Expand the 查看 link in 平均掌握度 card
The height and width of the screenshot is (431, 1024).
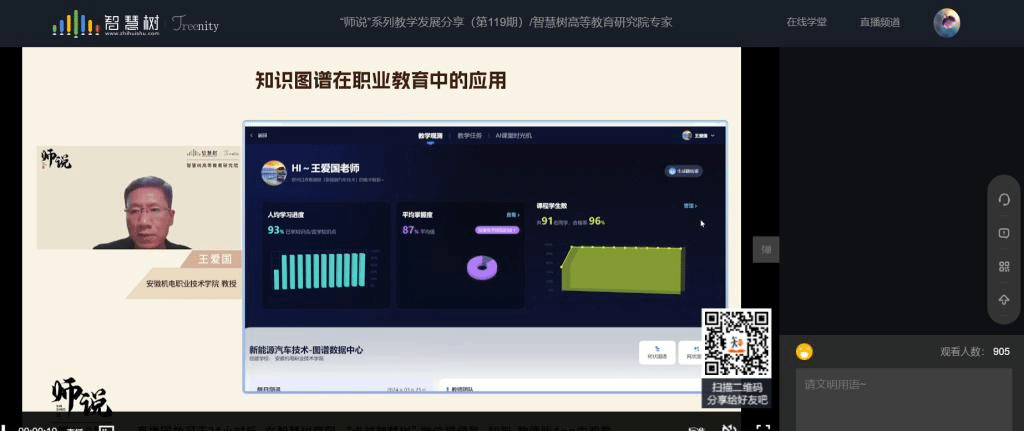512,215
